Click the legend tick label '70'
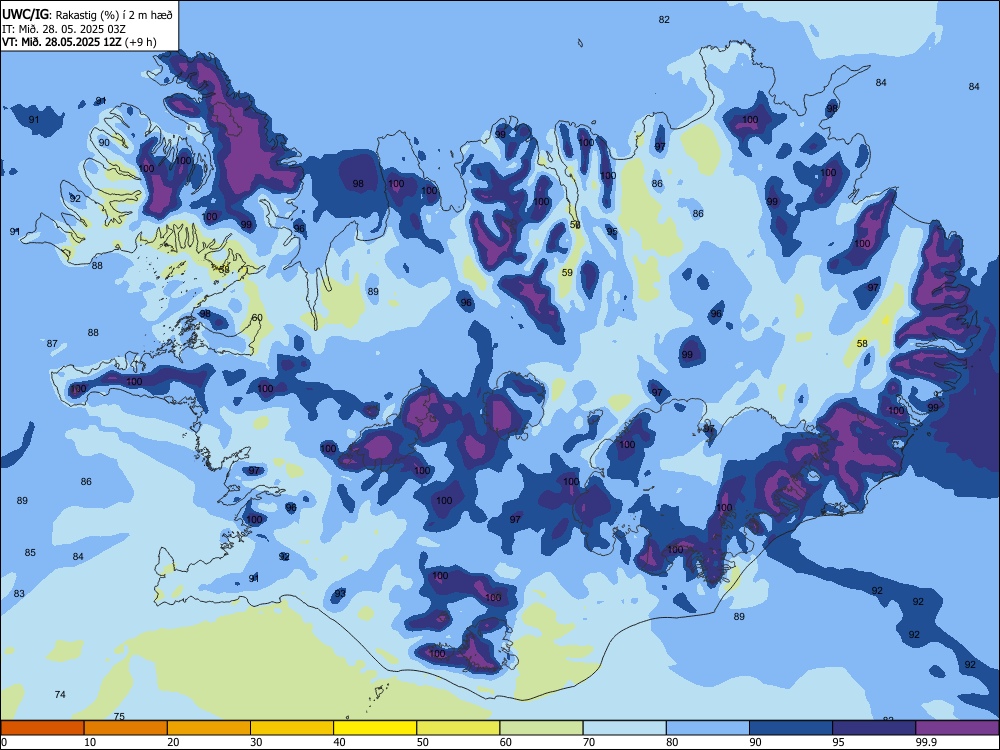 589,742
